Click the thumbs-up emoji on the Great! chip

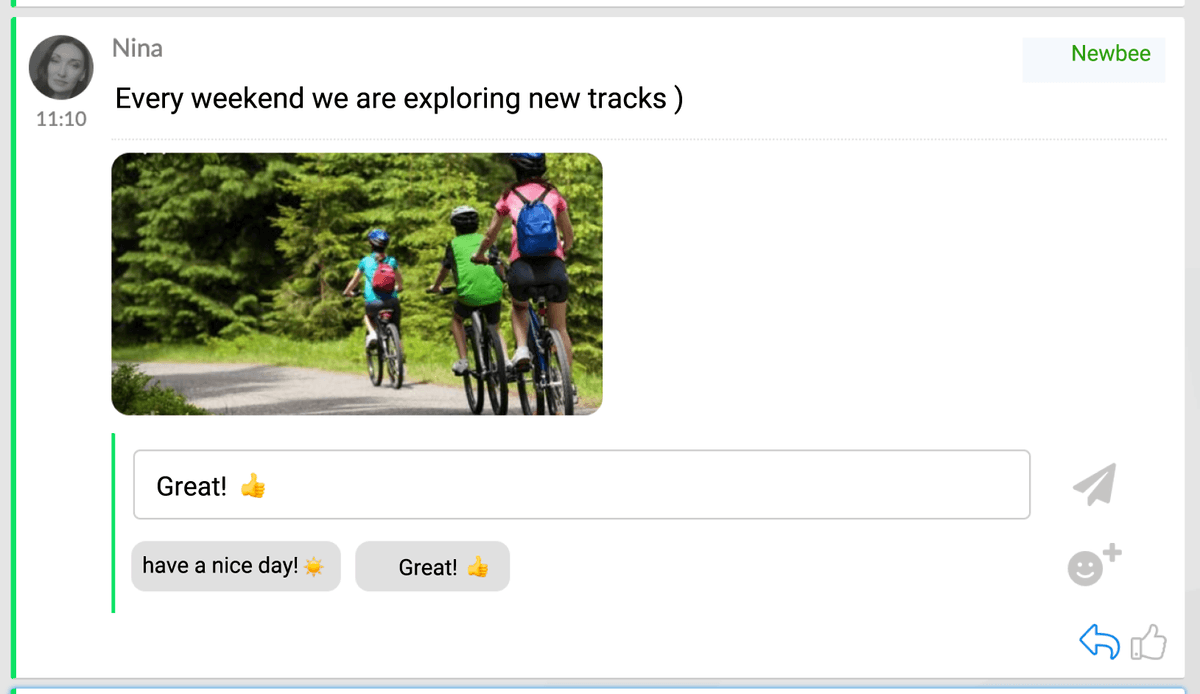tap(477, 567)
